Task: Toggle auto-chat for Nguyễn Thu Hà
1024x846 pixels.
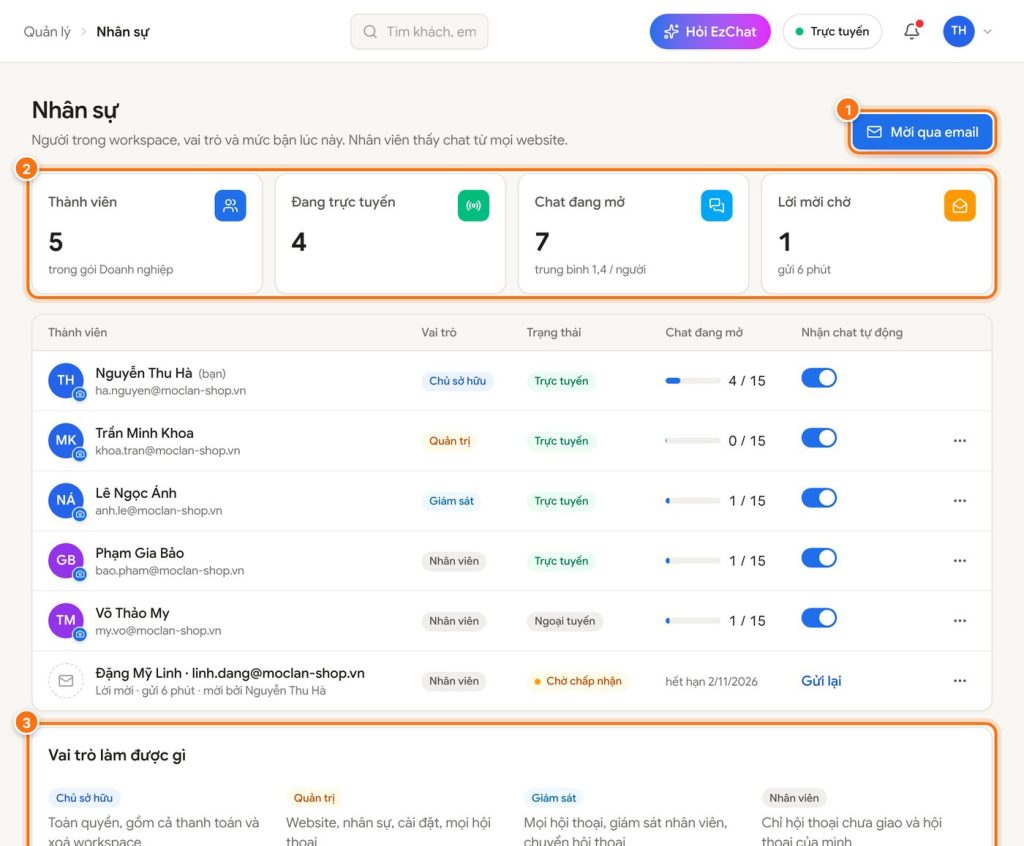Action: point(819,378)
